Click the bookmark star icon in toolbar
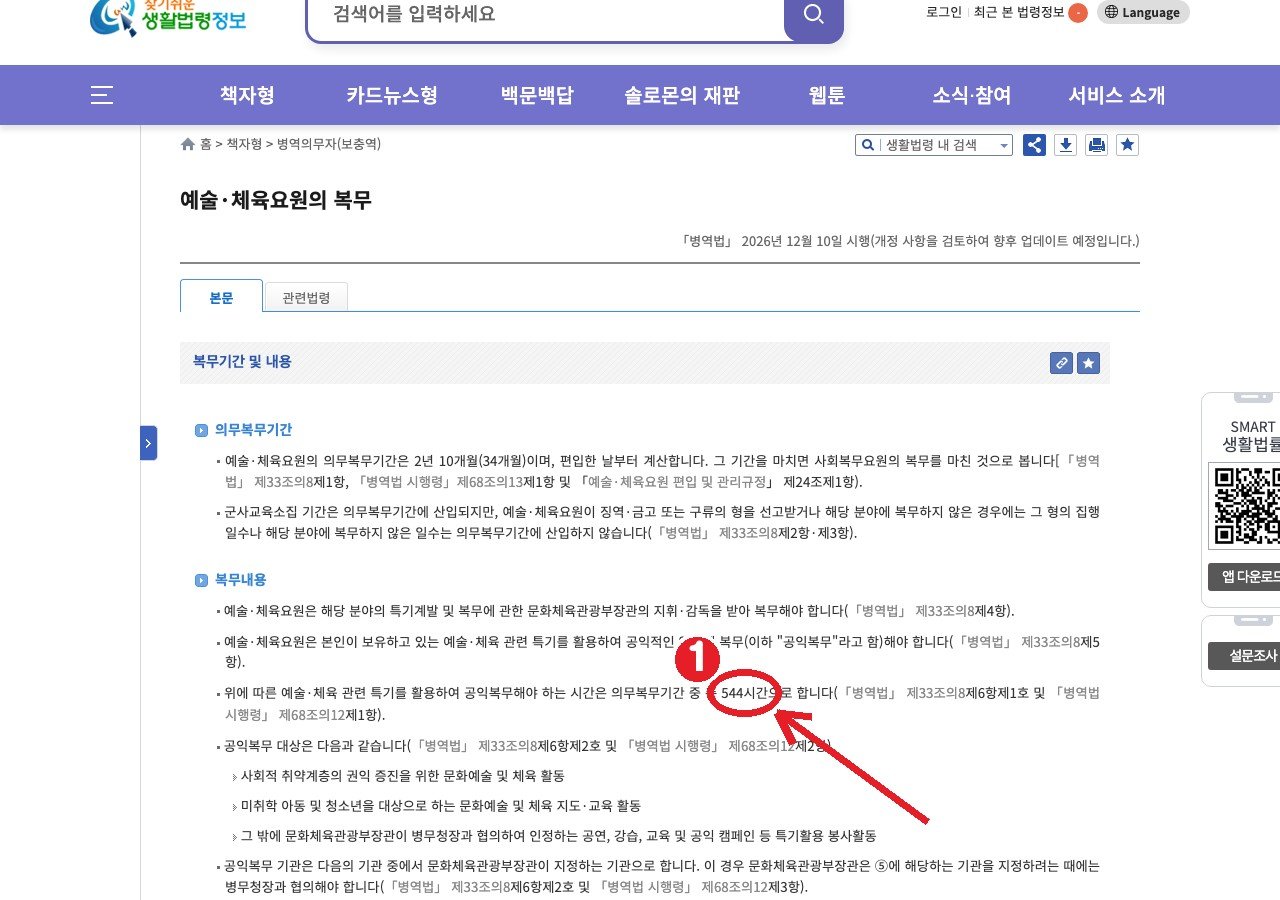 (x=1128, y=145)
